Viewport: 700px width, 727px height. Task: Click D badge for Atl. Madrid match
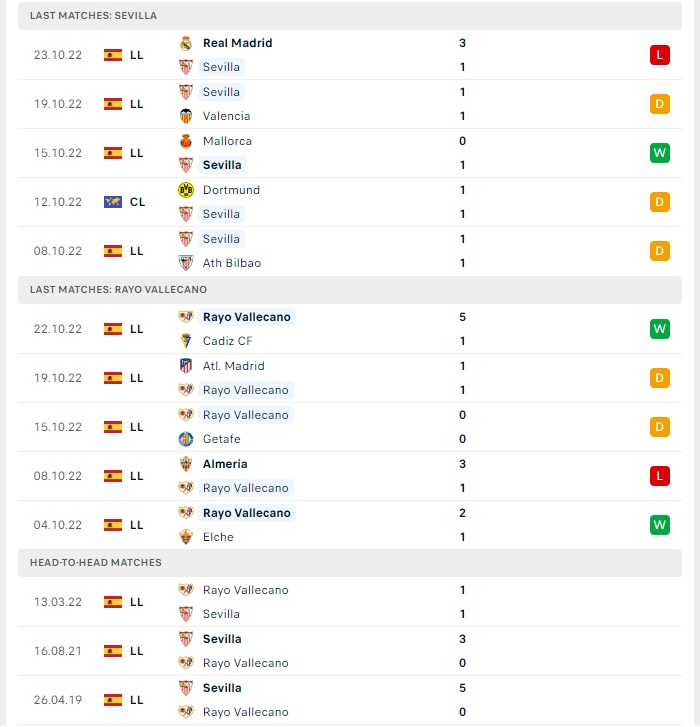tap(660, 378)
